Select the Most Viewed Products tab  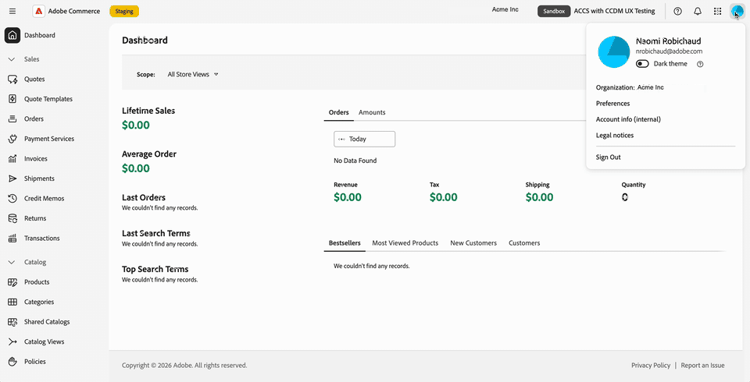coord(405,243)
